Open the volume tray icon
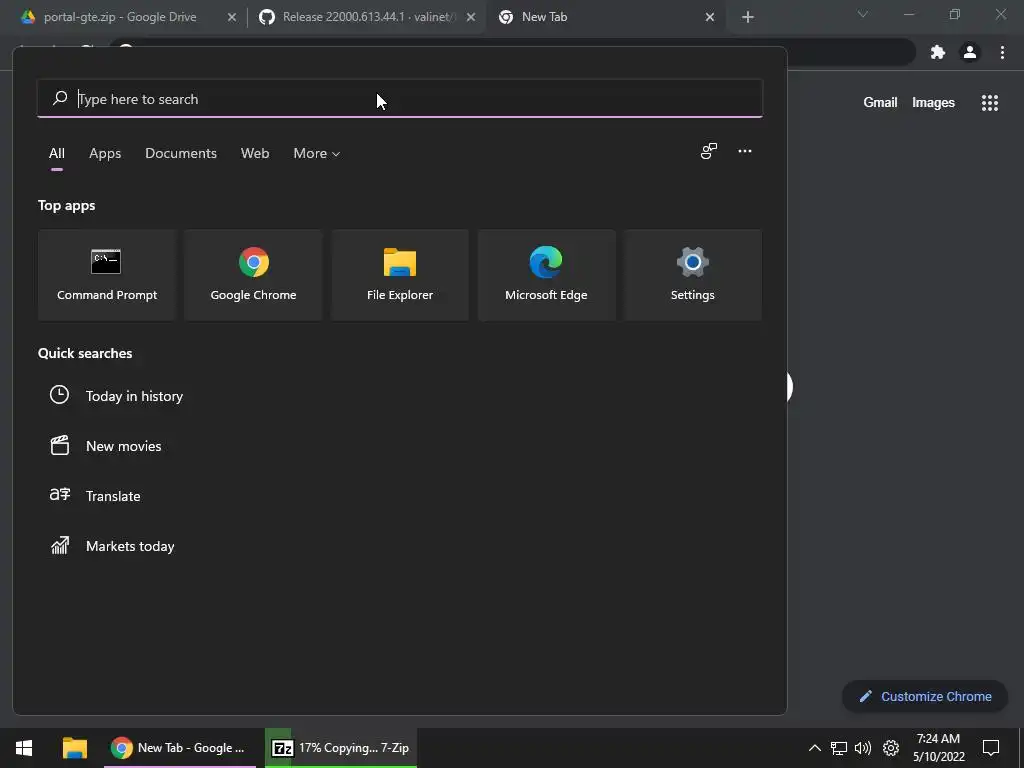Image resolution: width=1024 pixels, height=768 pixels. (863, 748)
